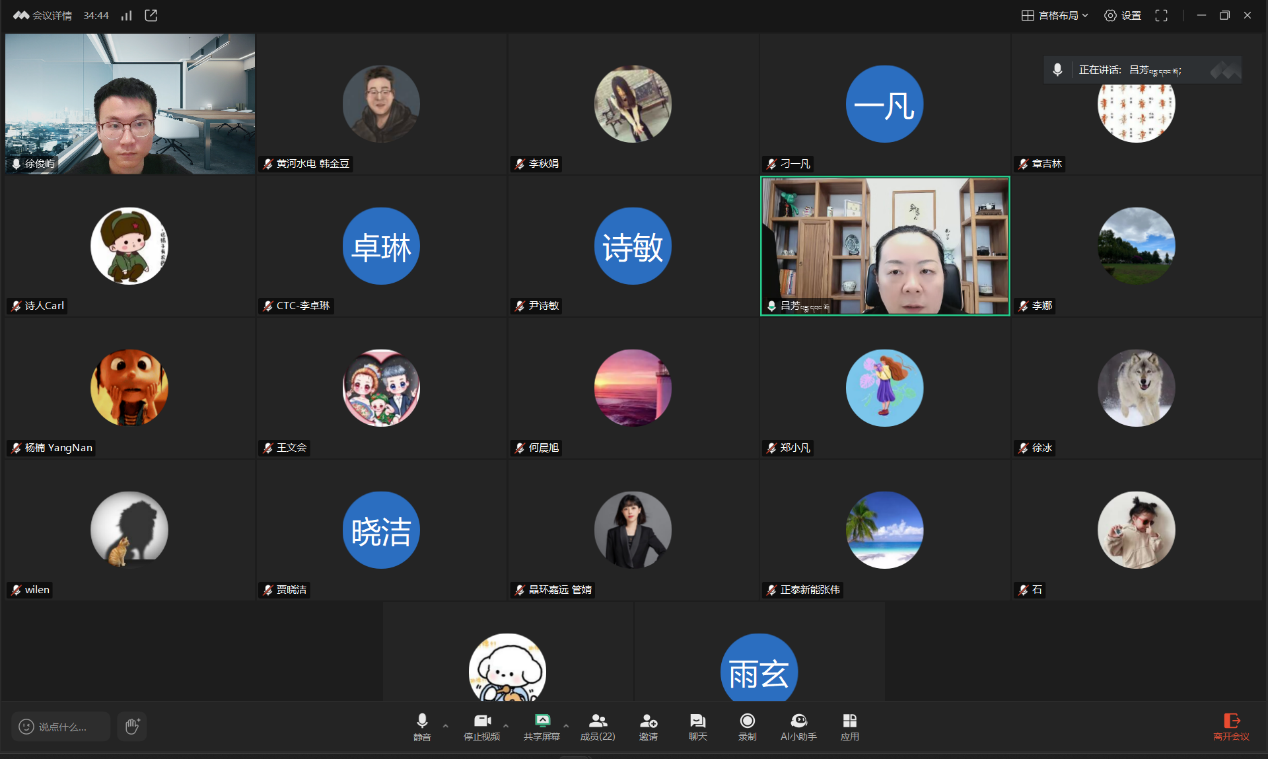Open the 应用 apps icon
This screenshot has width=1268, height=759.
[849, 726]
